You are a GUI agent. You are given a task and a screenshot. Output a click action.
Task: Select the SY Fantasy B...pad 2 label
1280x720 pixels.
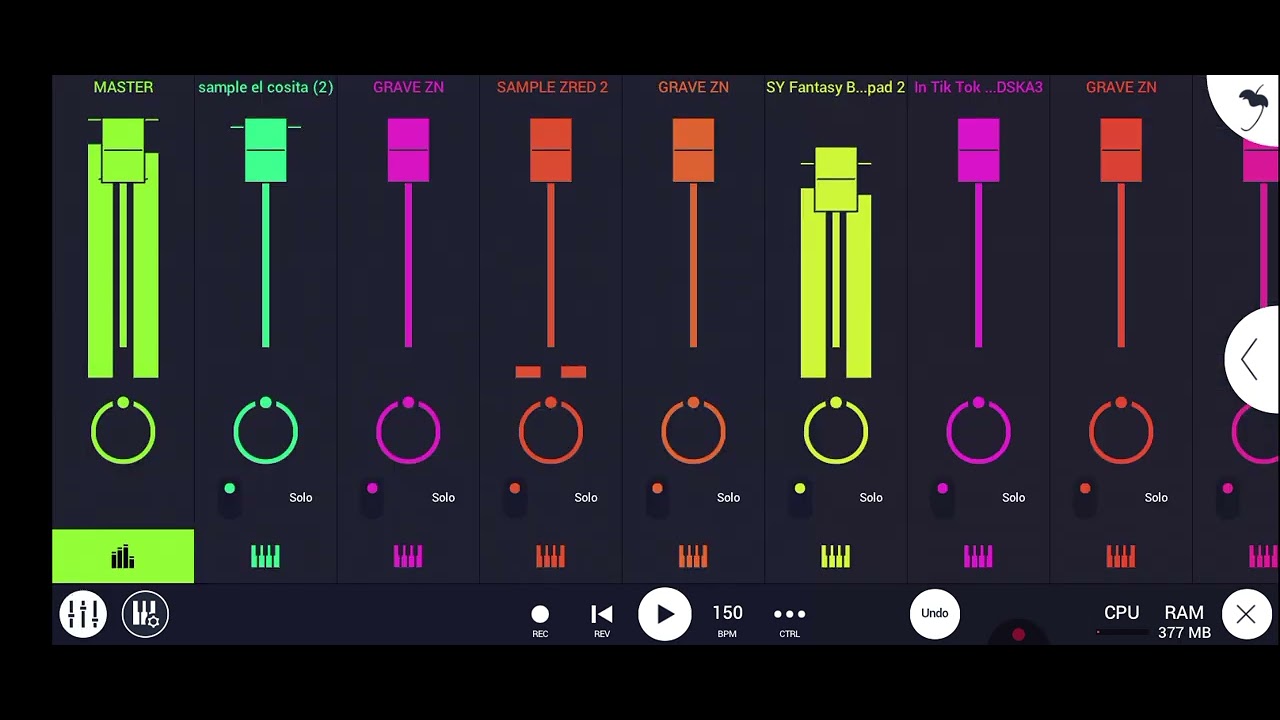[x=835, y=87]
